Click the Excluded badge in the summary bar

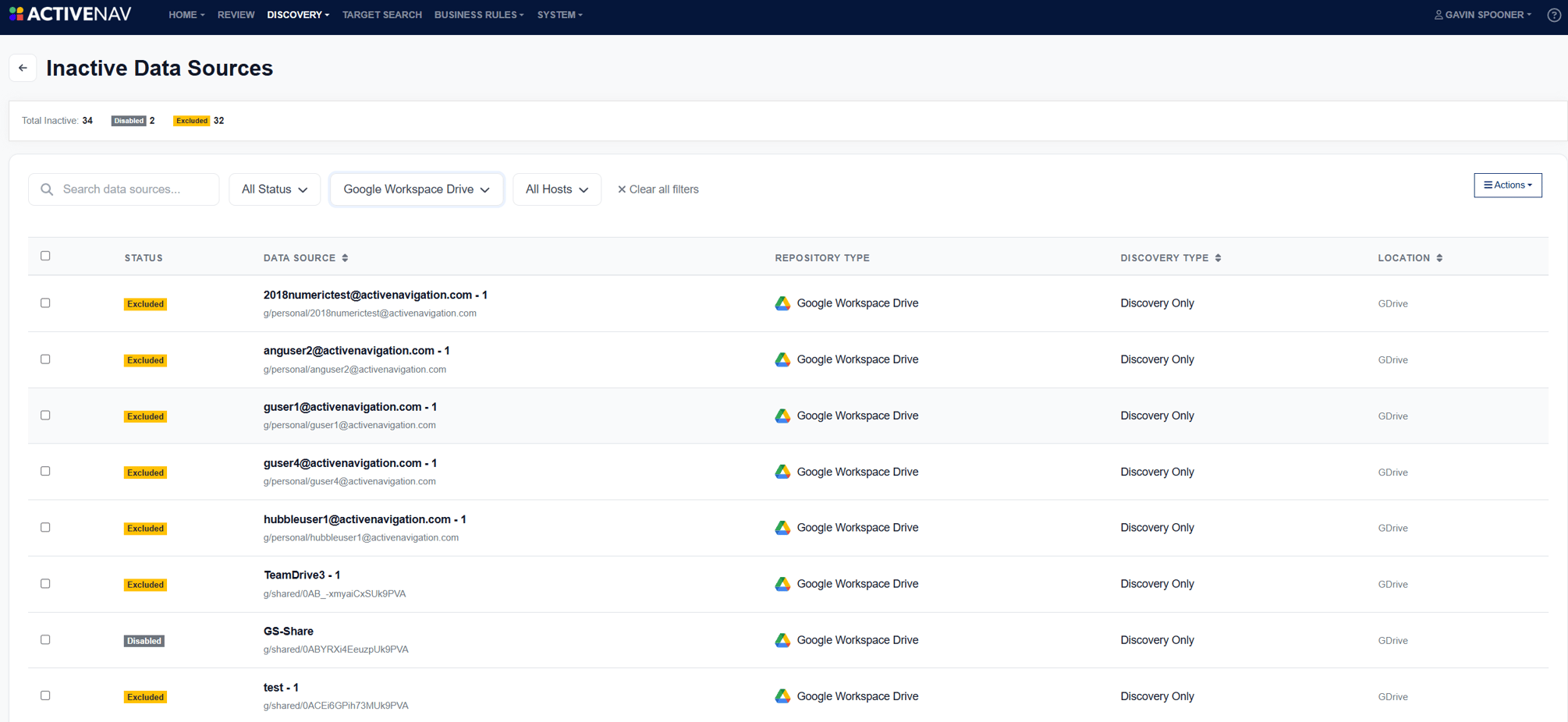pyautogui.click(x=191, y=121)
